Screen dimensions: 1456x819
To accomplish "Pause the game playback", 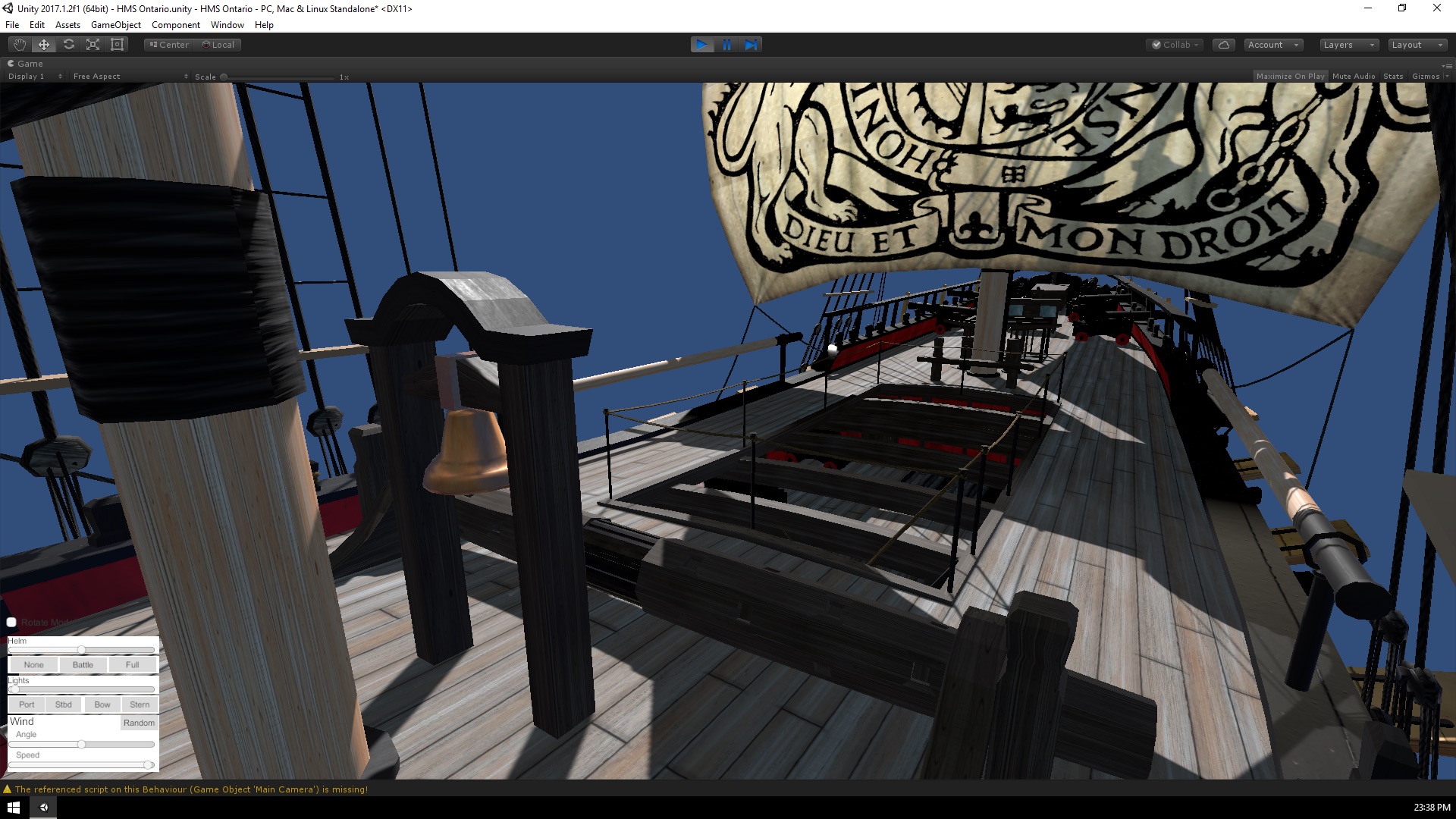I will click(726, 45).
